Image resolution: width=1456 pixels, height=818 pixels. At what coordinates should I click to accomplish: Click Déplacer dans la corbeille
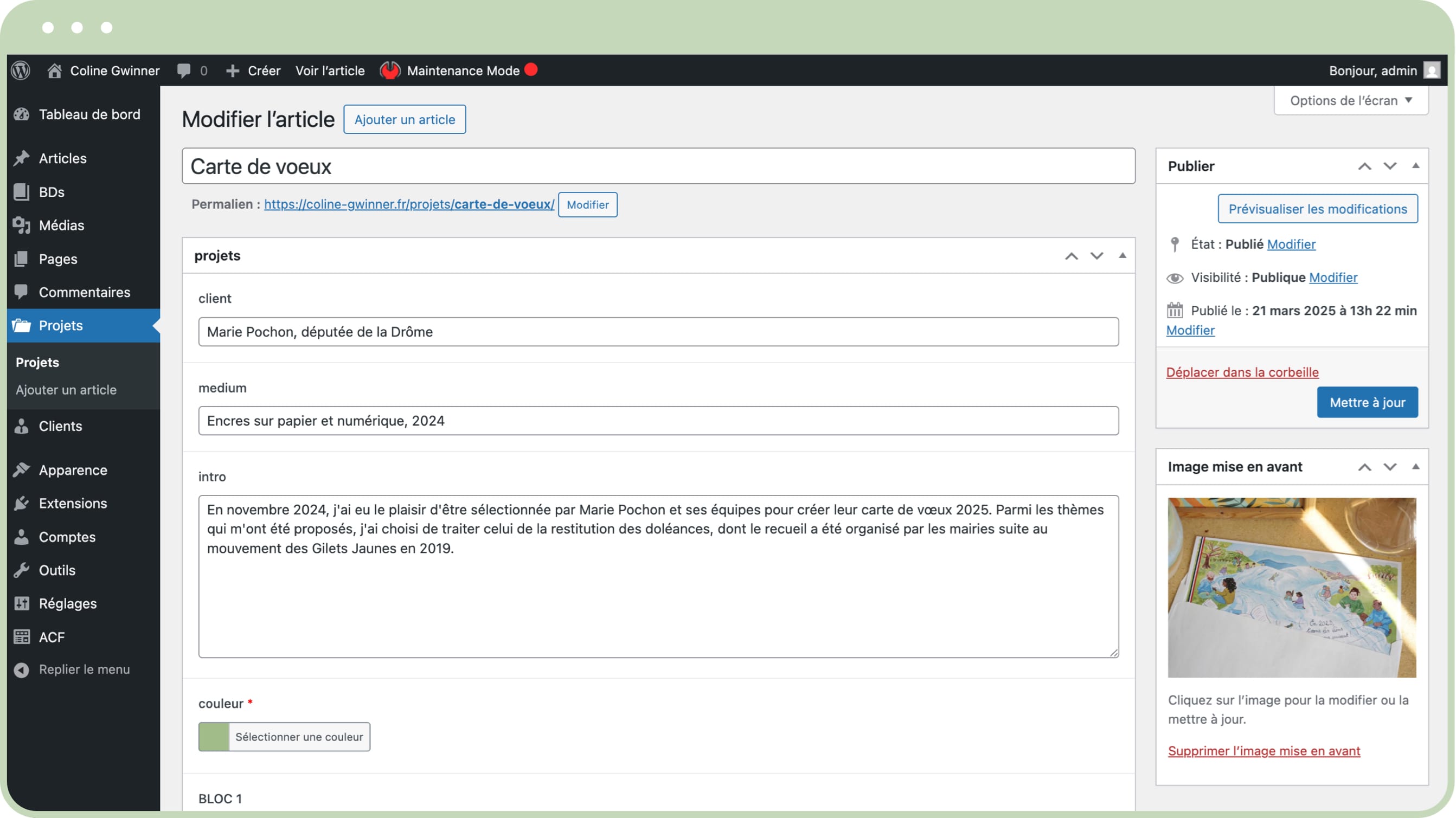(x=1242, y=372)
